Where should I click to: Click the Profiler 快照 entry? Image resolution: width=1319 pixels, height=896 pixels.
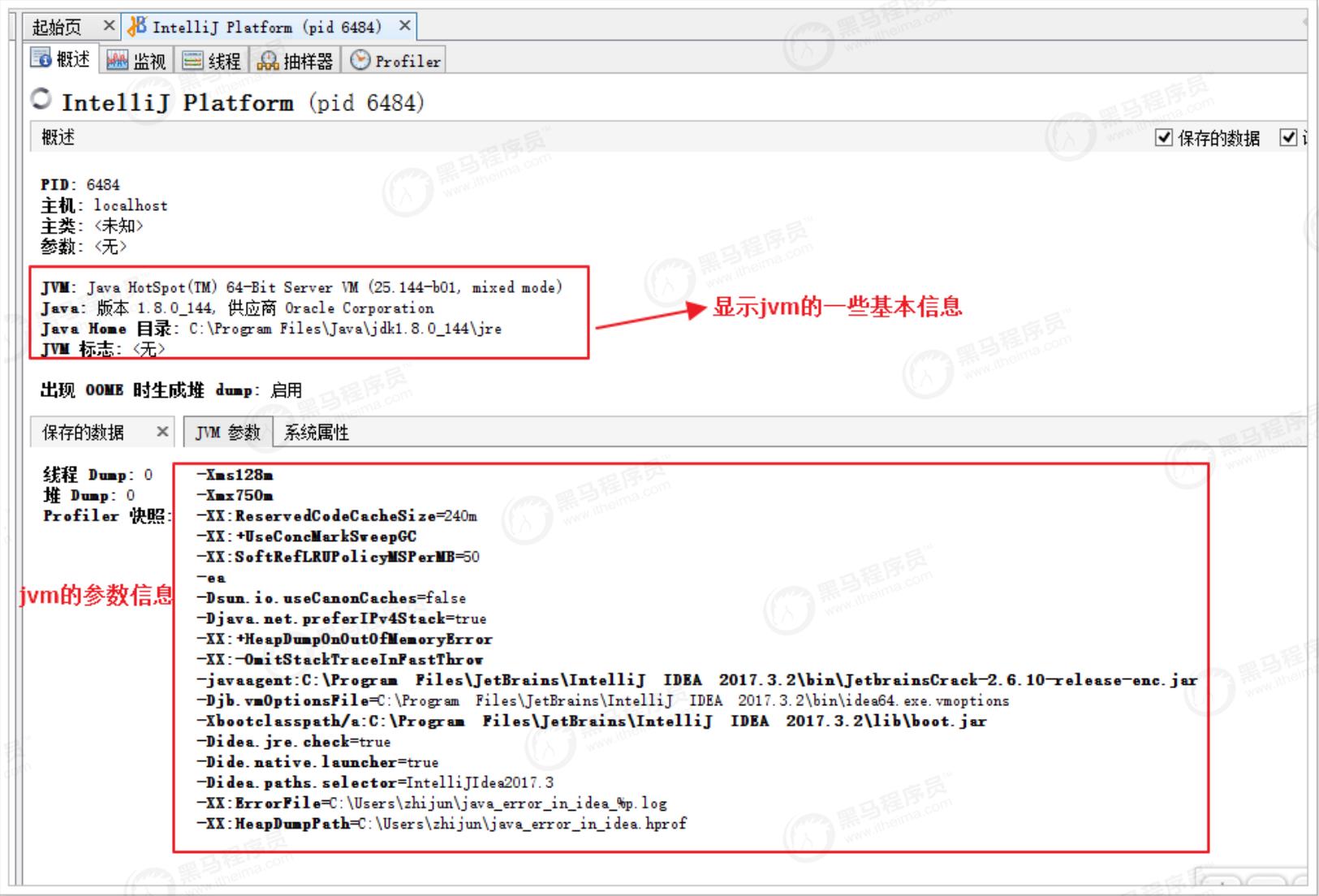pyautogui.click(x=107, y=516)
